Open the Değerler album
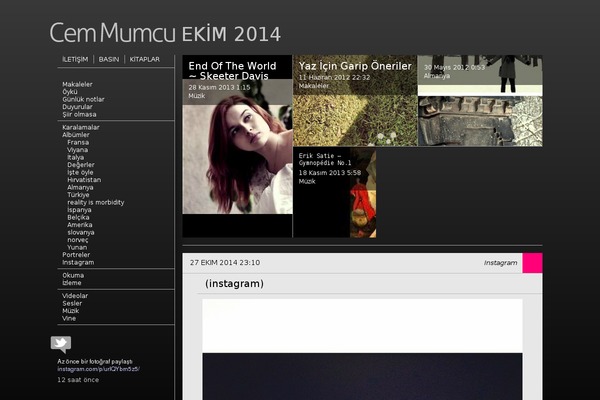 (x=81, y=165)
